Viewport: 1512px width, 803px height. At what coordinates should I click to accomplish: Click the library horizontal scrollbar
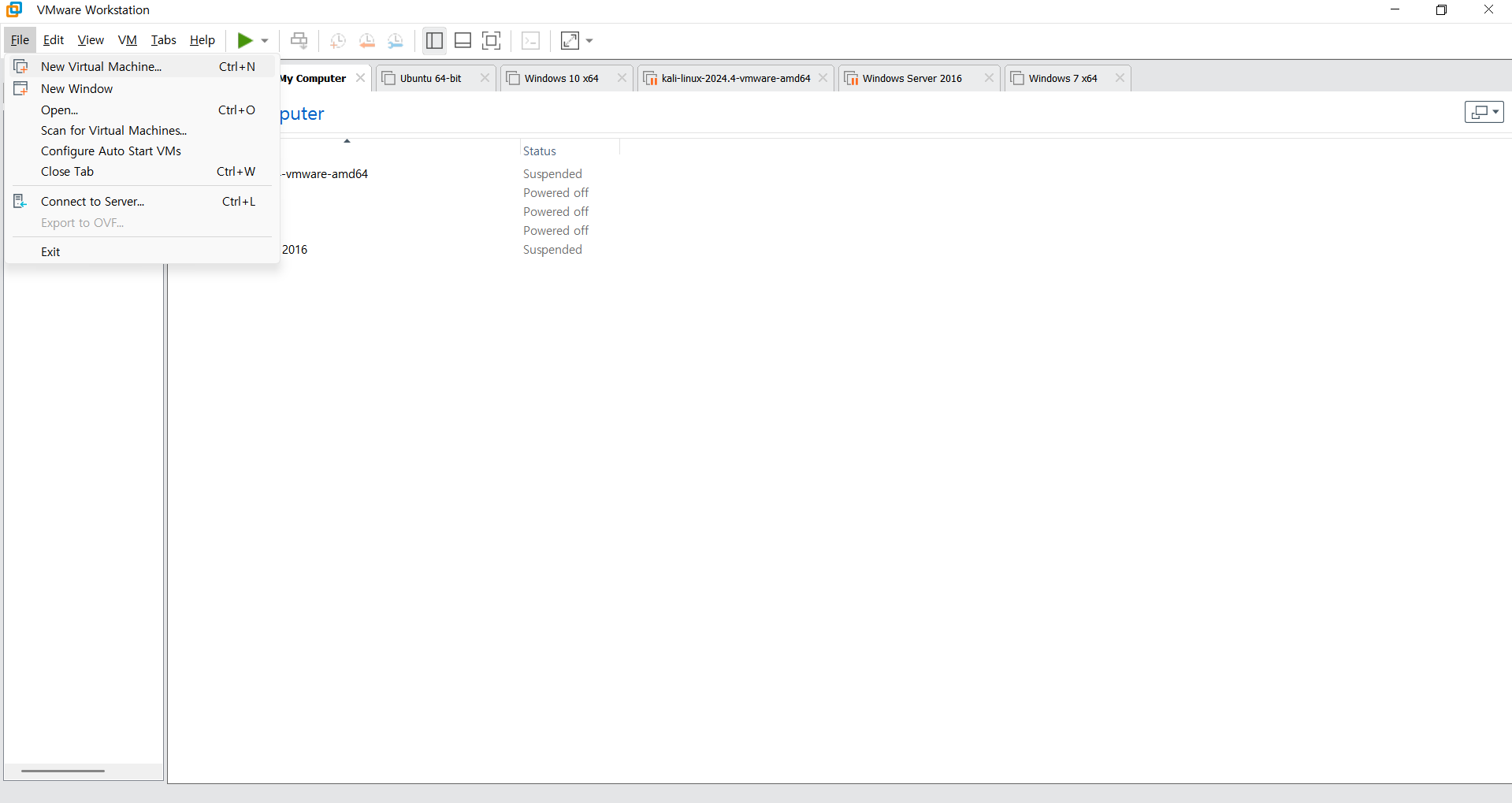(x=63, y=771)
